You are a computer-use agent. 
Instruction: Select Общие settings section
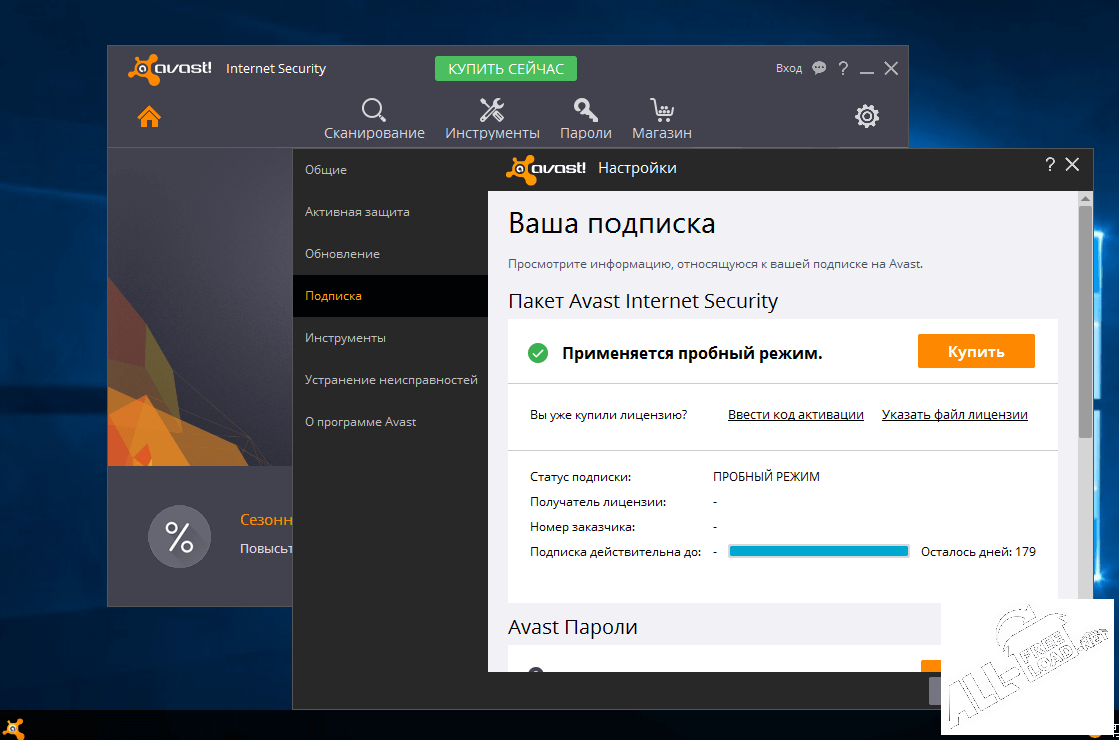pyautogui.click(x=326, y=170)
